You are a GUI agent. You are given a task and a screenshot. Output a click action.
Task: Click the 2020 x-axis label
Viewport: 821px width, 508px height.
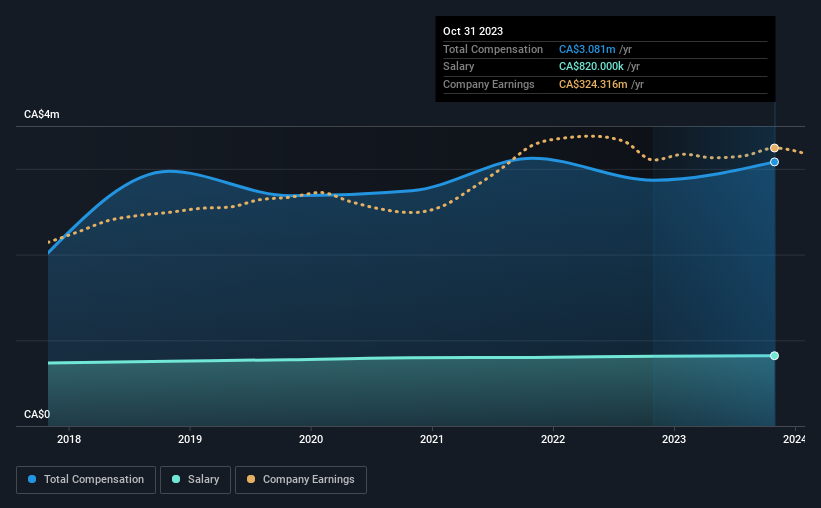click(x=311, y=439)
